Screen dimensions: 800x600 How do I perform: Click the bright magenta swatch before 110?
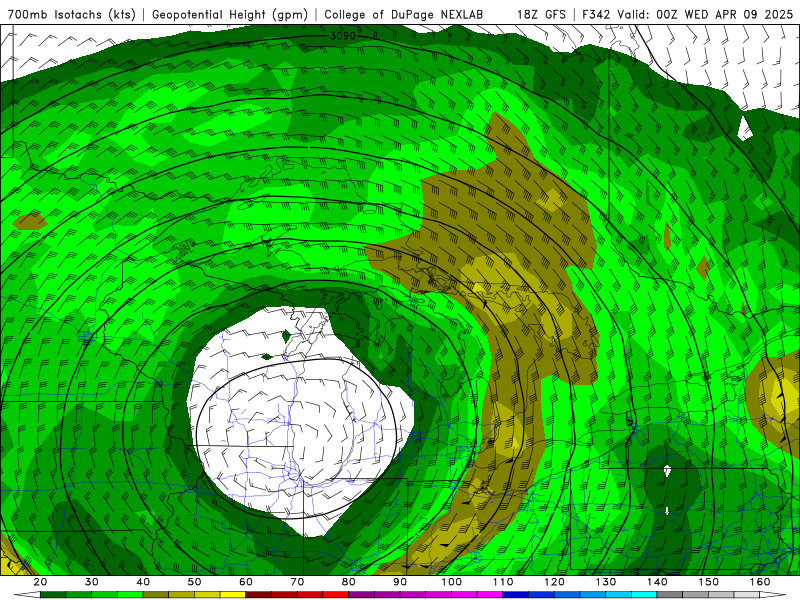click(490, 595)
